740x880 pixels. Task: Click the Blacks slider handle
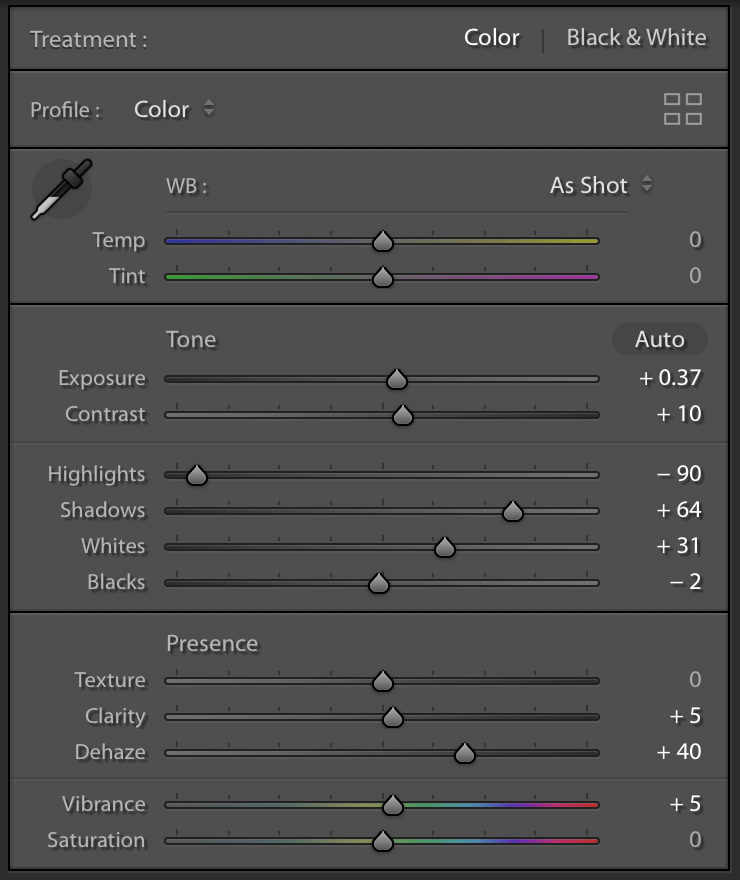pyautogui.click(x=378, y=583)
